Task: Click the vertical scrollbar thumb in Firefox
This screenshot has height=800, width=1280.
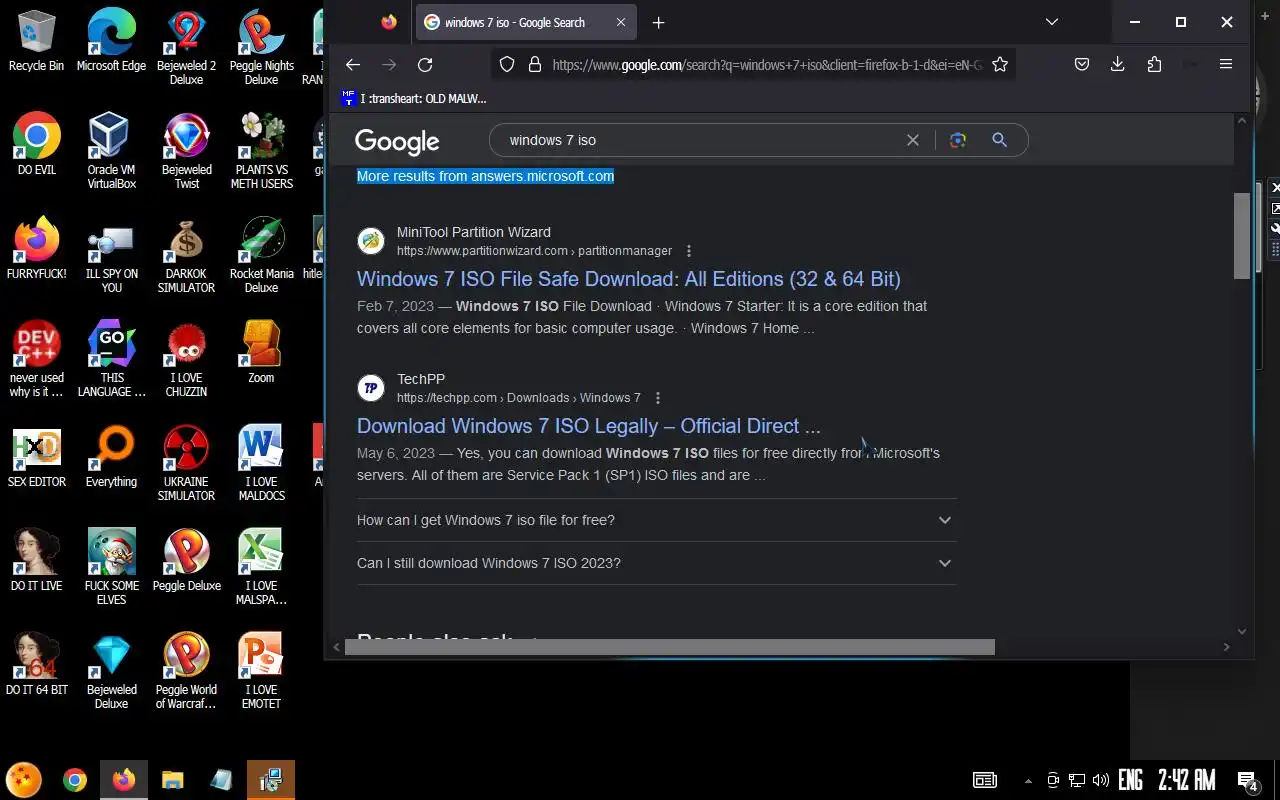Action: 1242,235
